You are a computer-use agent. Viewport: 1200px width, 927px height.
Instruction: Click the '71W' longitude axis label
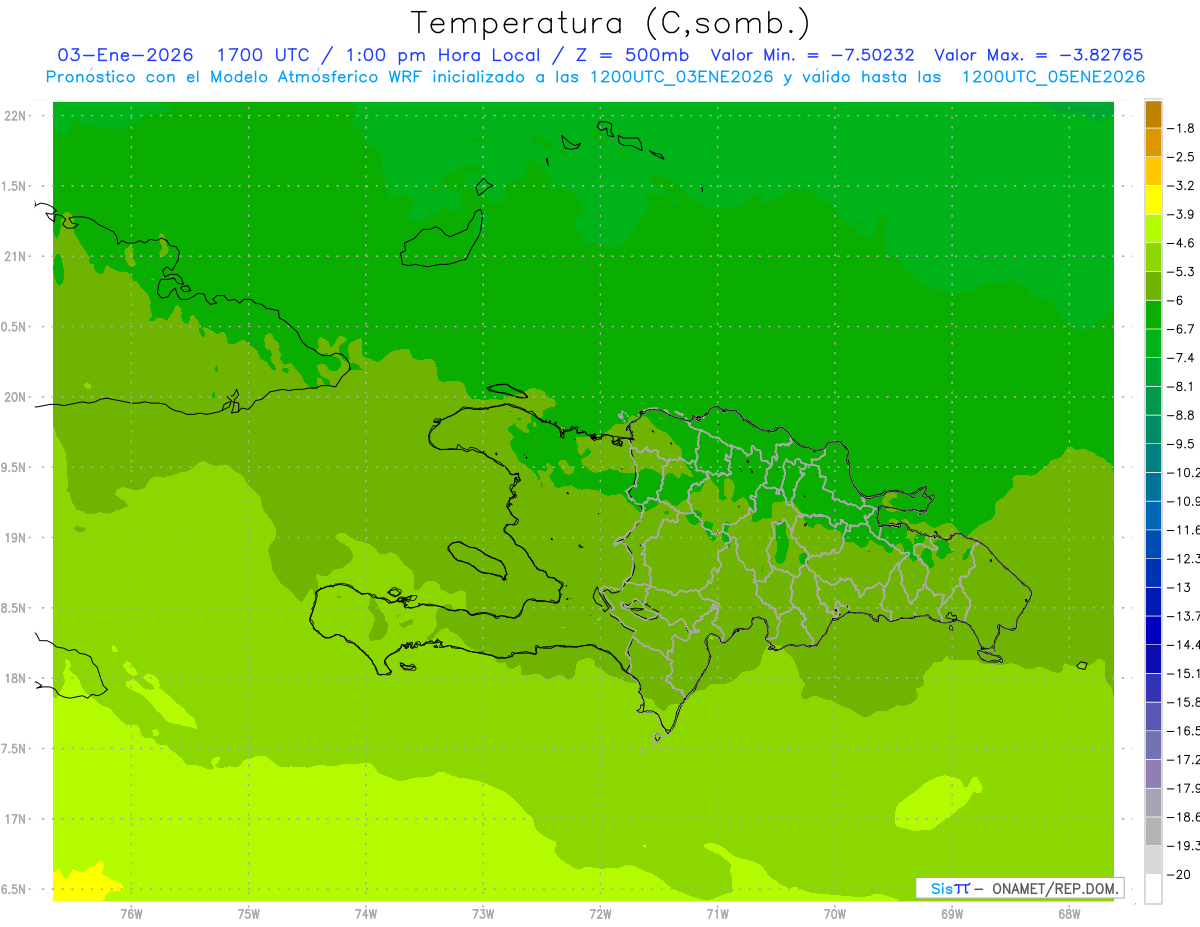coord(717,915)
